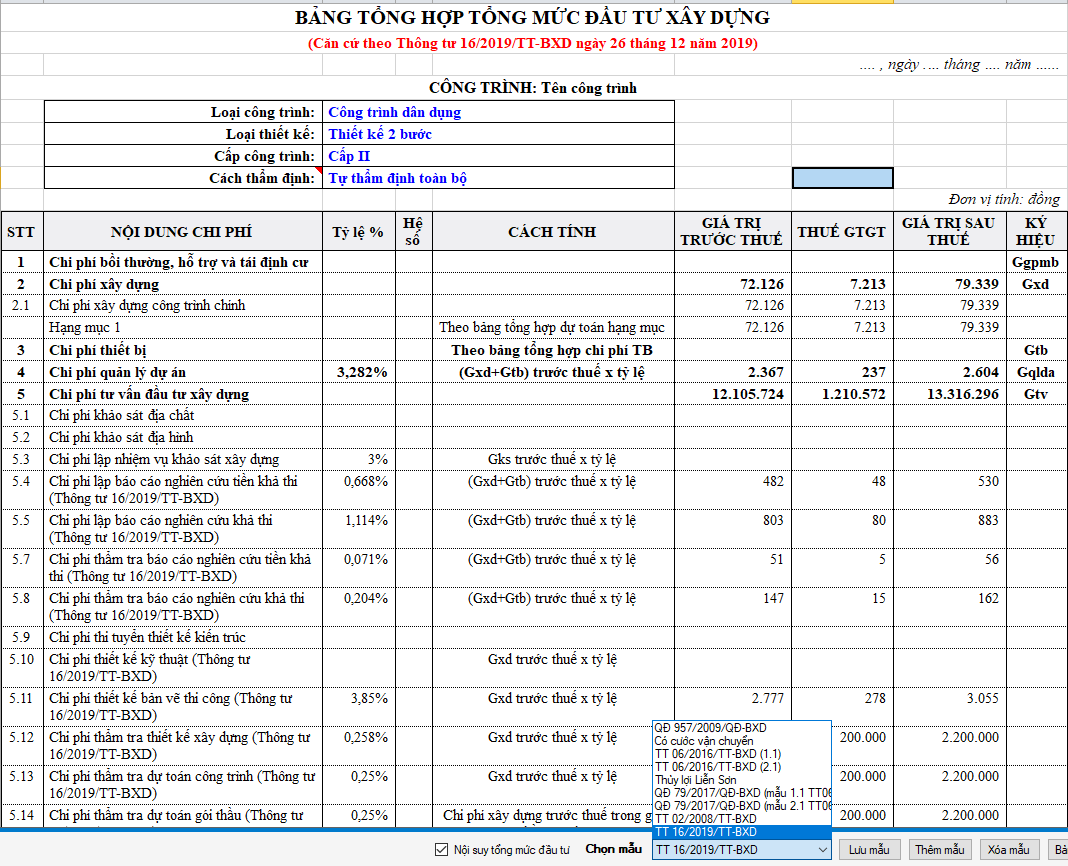Click Theo bảng tổng hợp dự toán hạng mục
Viewport: 1068px width, 866px height.
[x=553, y=328]
